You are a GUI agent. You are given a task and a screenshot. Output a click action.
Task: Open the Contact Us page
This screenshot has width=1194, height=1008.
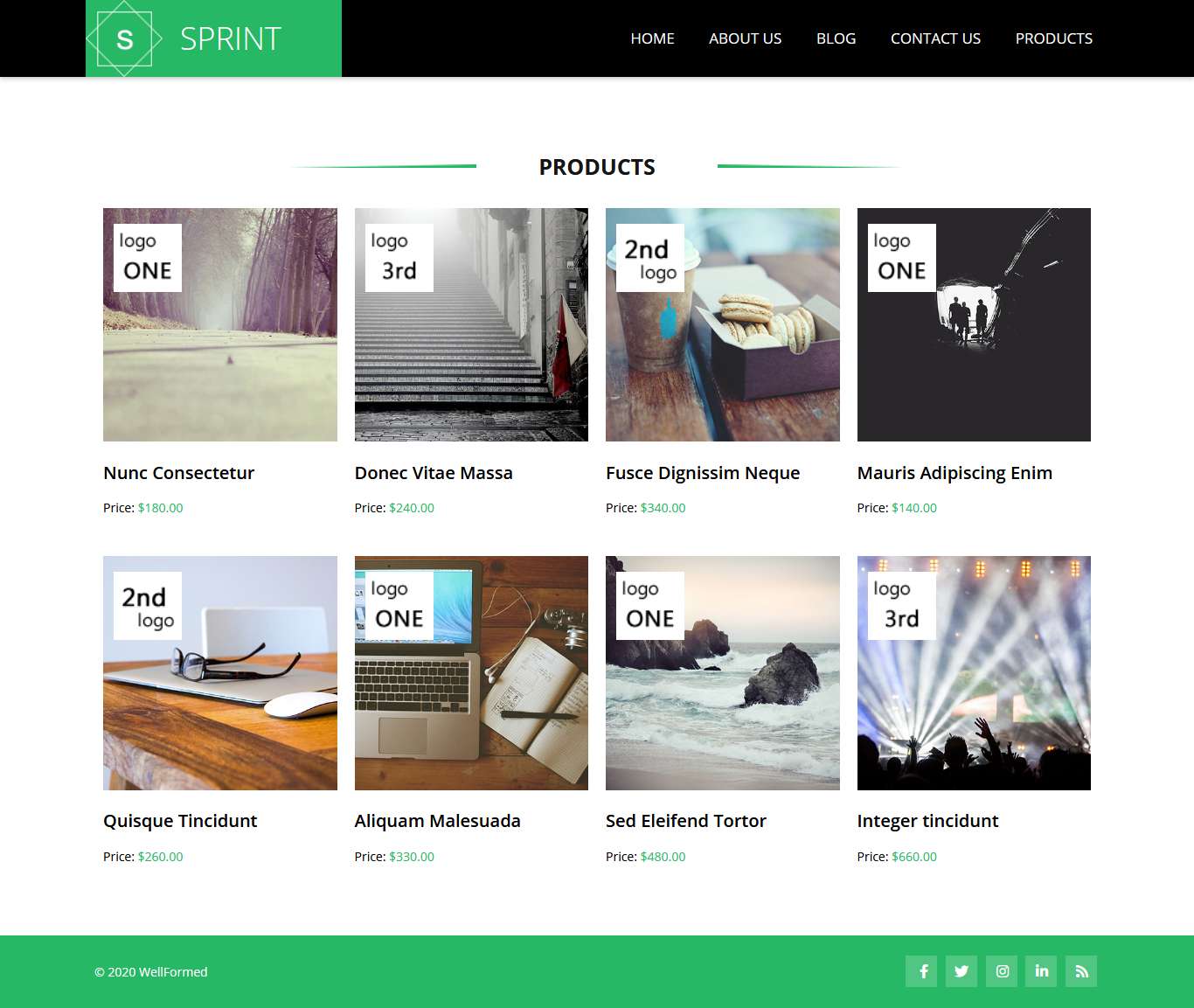935,38
